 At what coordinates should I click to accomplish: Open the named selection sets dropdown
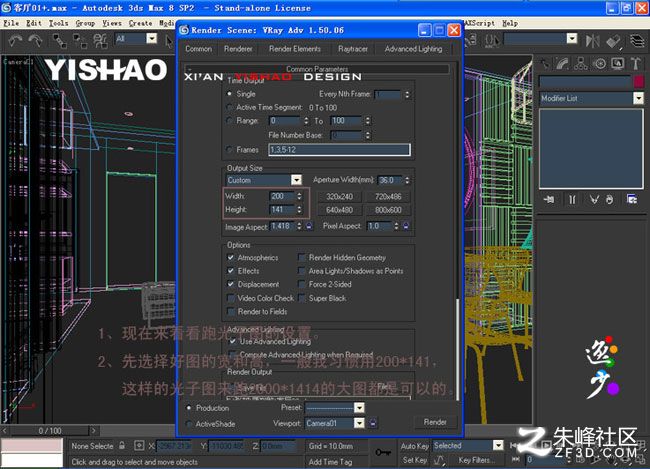coord(572,39)
